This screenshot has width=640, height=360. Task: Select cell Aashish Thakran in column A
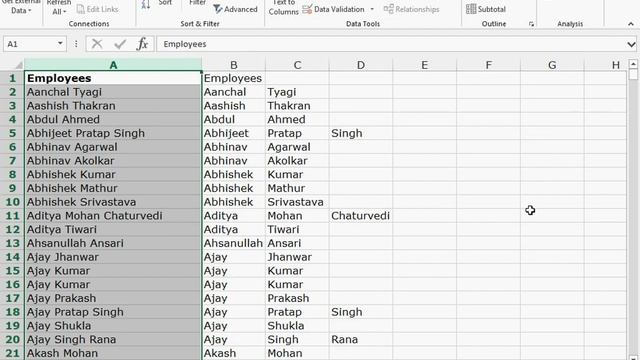click(113, 106)
